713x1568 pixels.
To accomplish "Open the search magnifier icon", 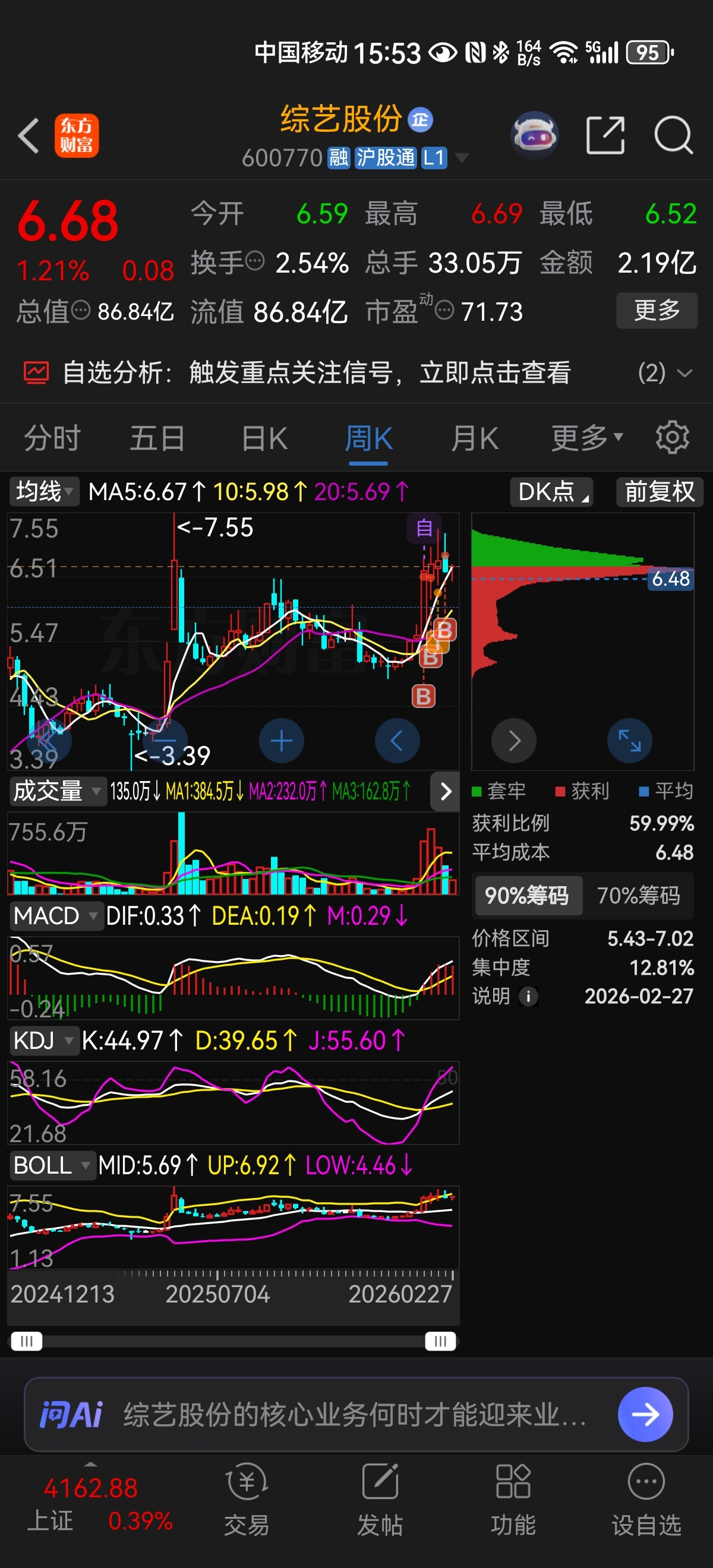I will (673, 134).
